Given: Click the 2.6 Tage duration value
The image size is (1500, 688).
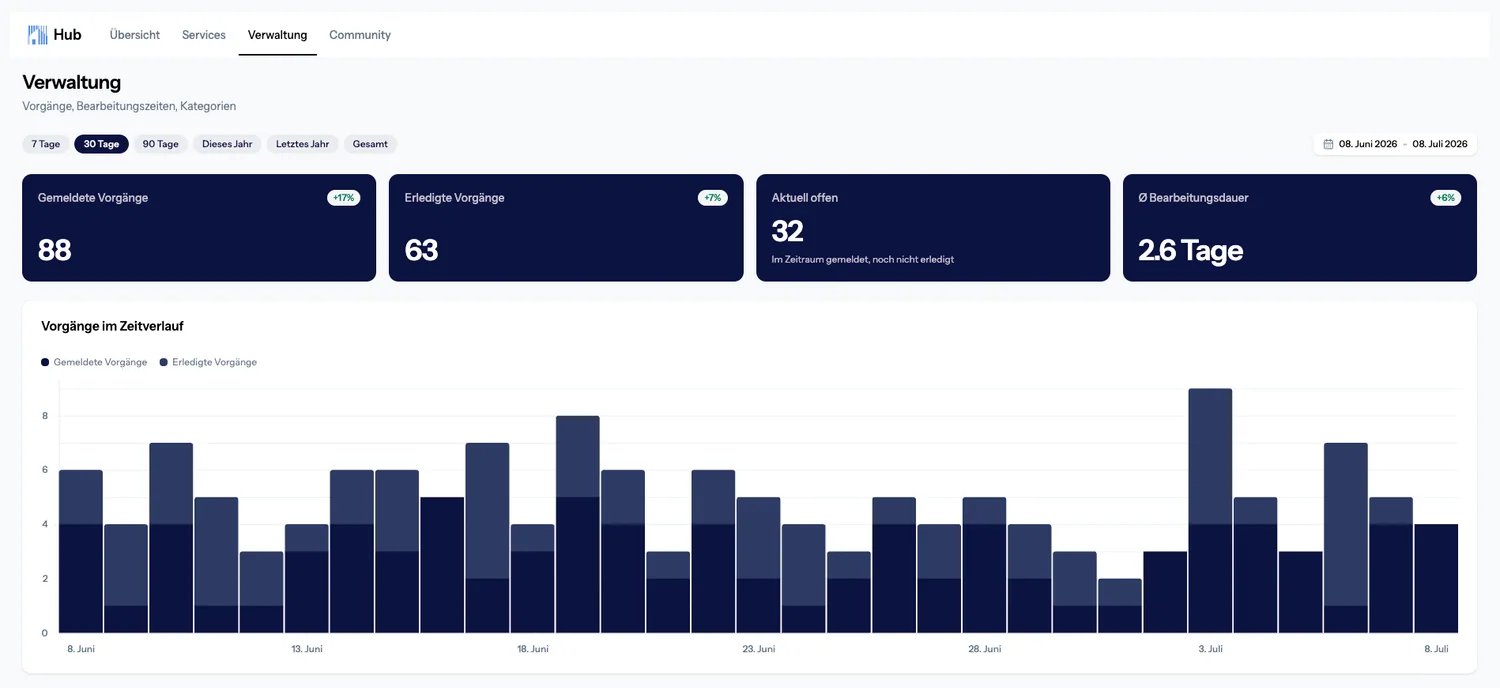Looking at the screenshot, I should (1191, 250).
